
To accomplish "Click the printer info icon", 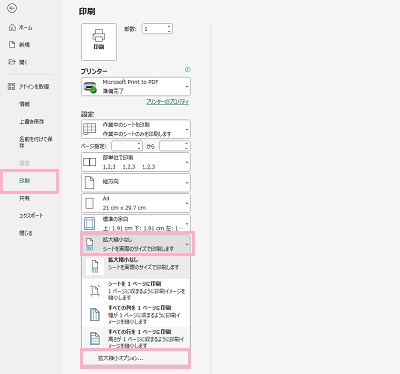I will (x=188, y=70).
